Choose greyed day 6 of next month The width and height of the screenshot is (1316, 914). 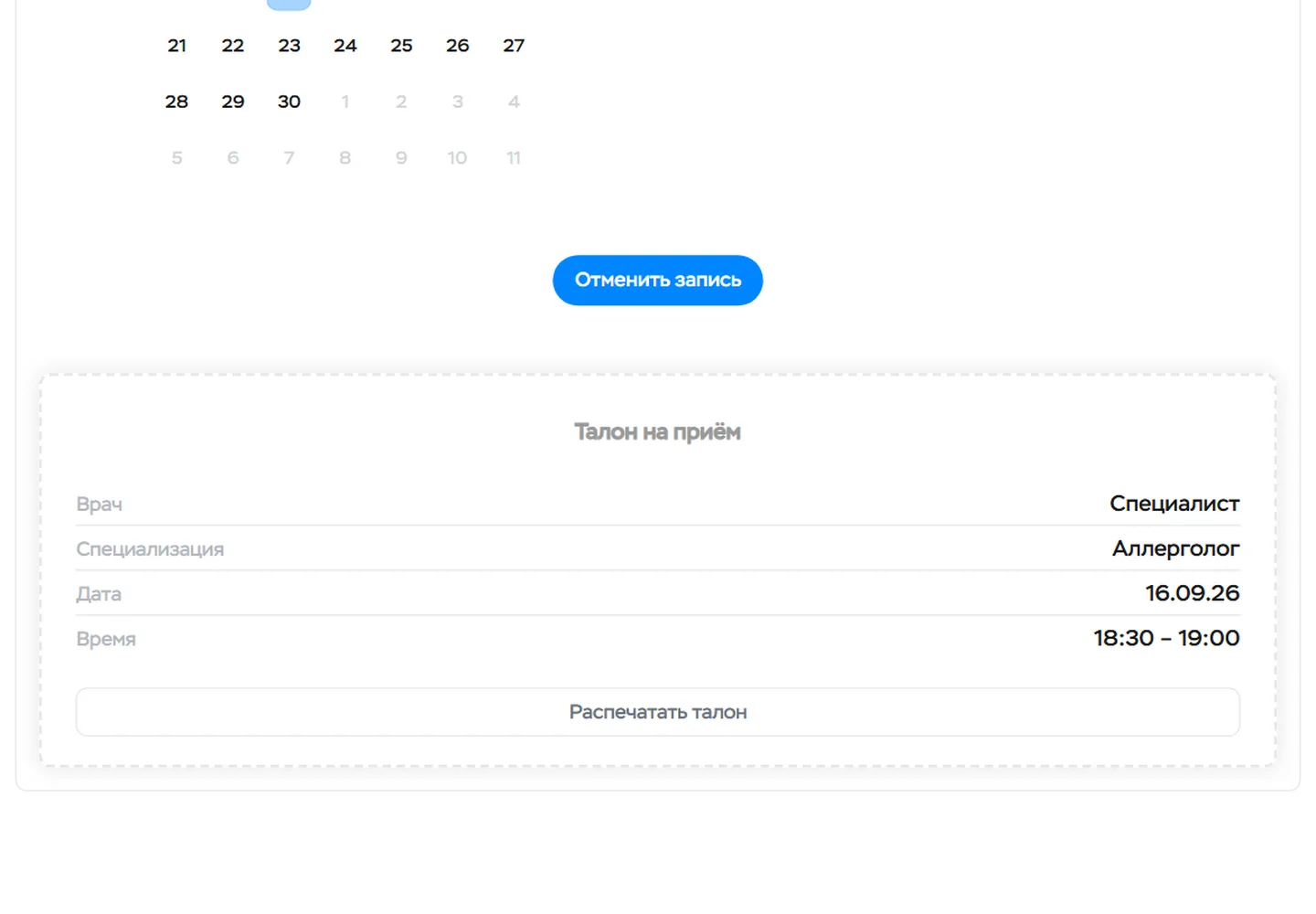[233, 158]
